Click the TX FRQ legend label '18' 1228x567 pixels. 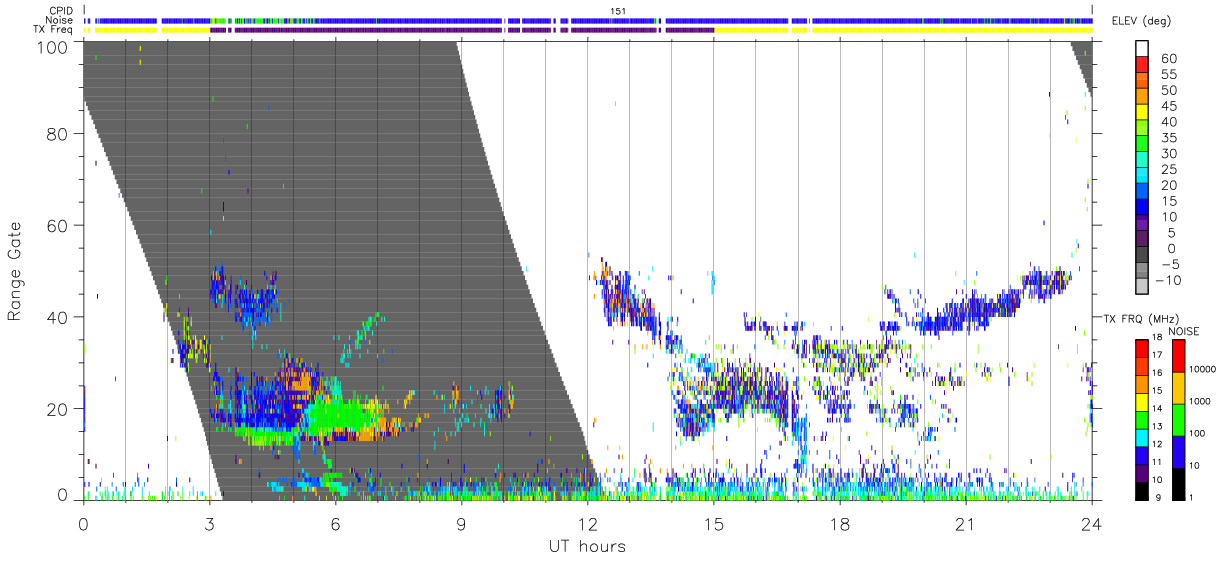coord(1157,338)
